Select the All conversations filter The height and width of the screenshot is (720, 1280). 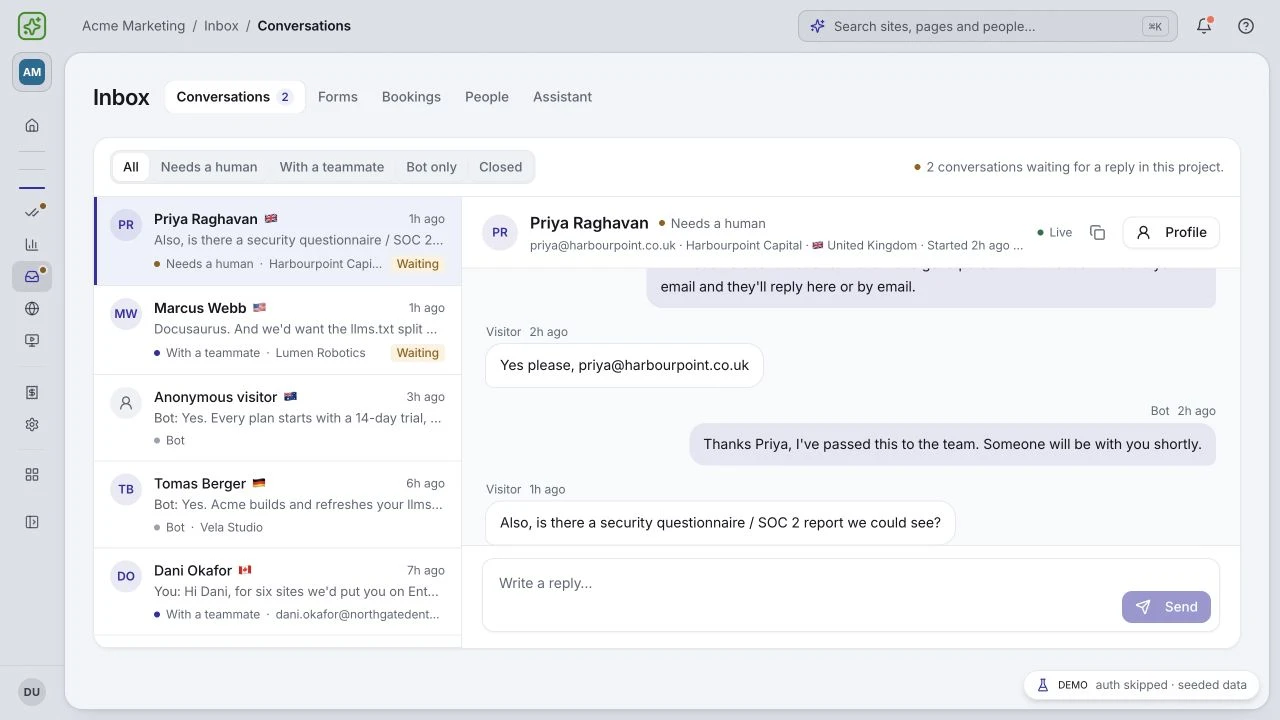[131, 167]
